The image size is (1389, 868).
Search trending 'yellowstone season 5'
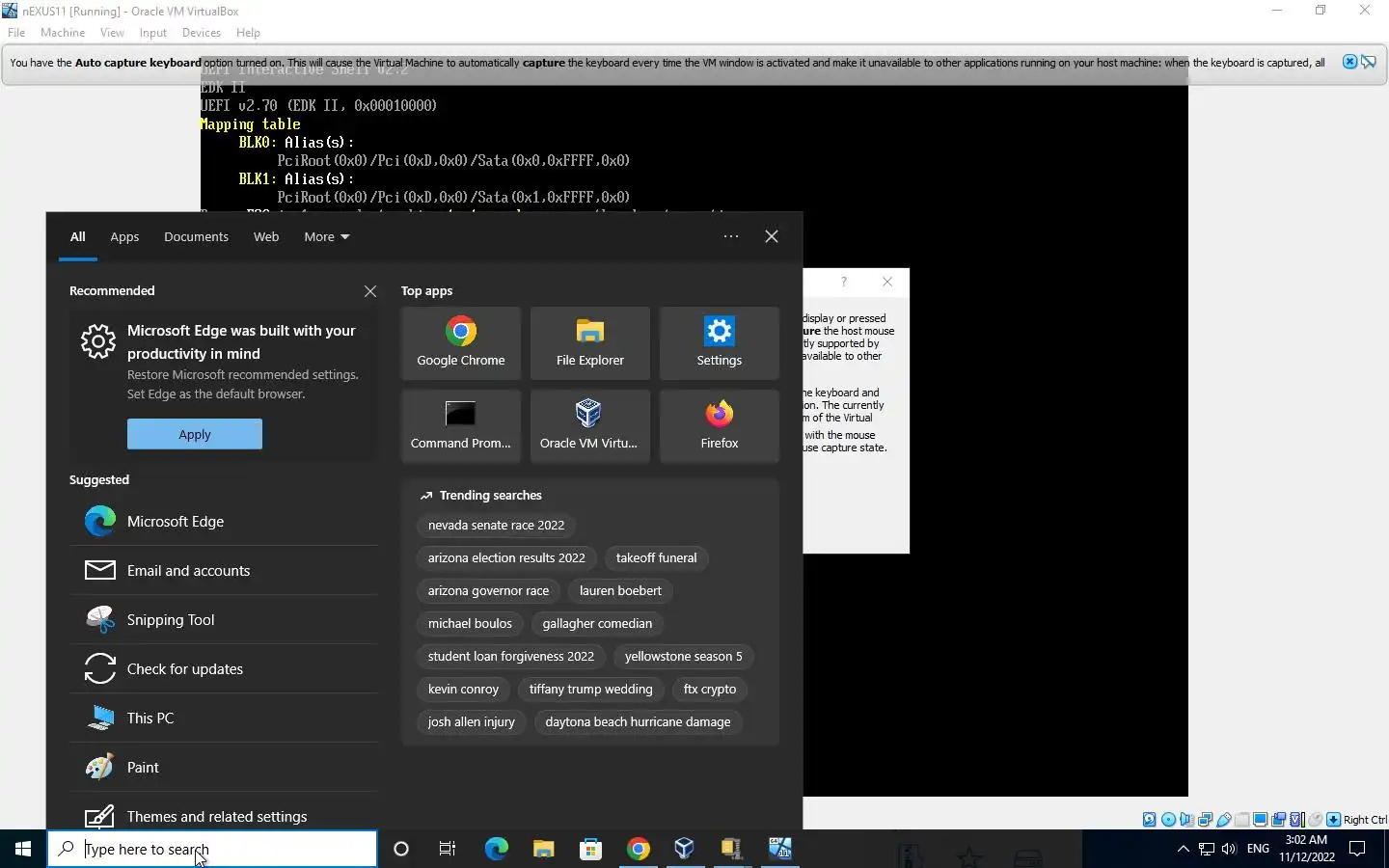click(683, 657)
